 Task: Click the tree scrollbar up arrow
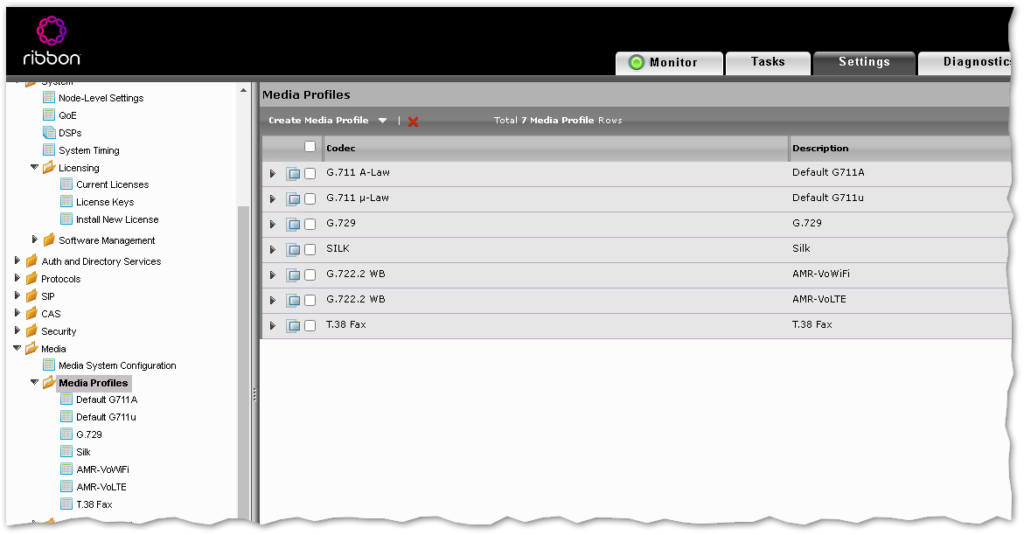point(244,90)
